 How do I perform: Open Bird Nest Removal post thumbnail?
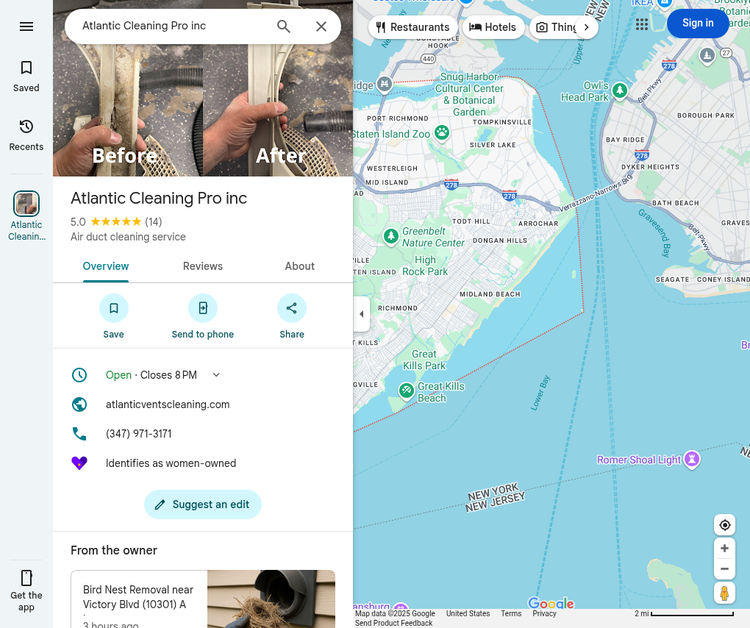point(271,599)
